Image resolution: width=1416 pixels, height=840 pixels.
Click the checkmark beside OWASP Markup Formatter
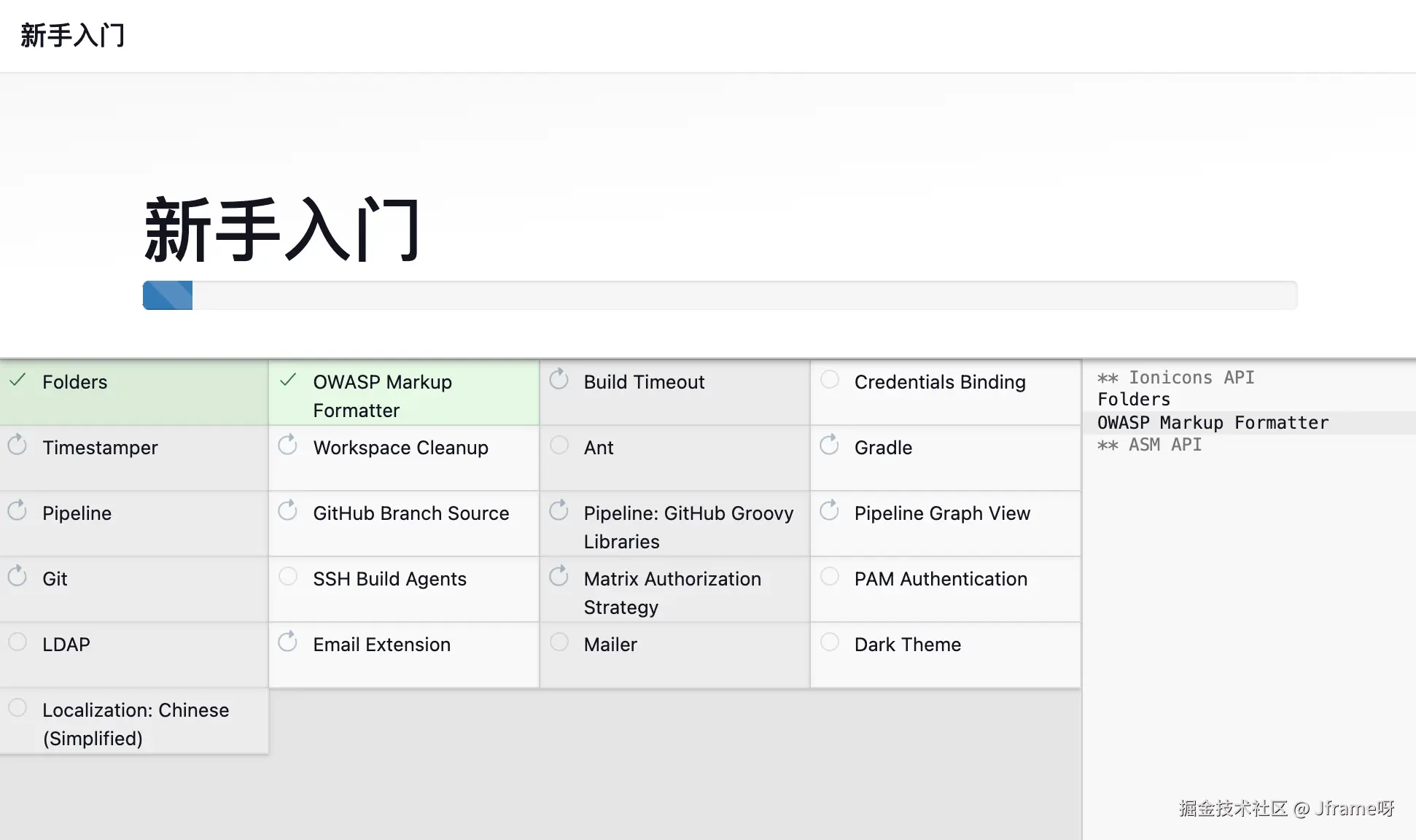point(288,380)
